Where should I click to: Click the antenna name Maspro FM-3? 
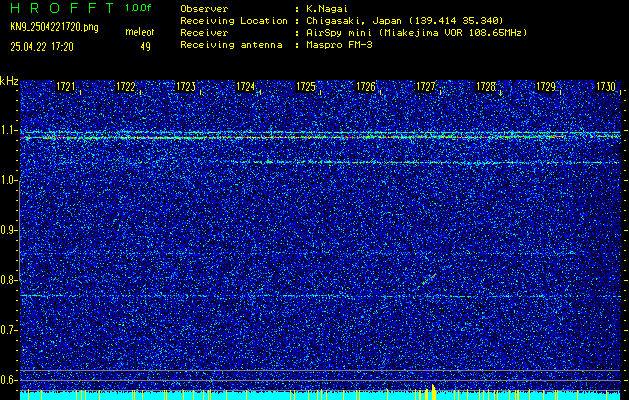339,45
